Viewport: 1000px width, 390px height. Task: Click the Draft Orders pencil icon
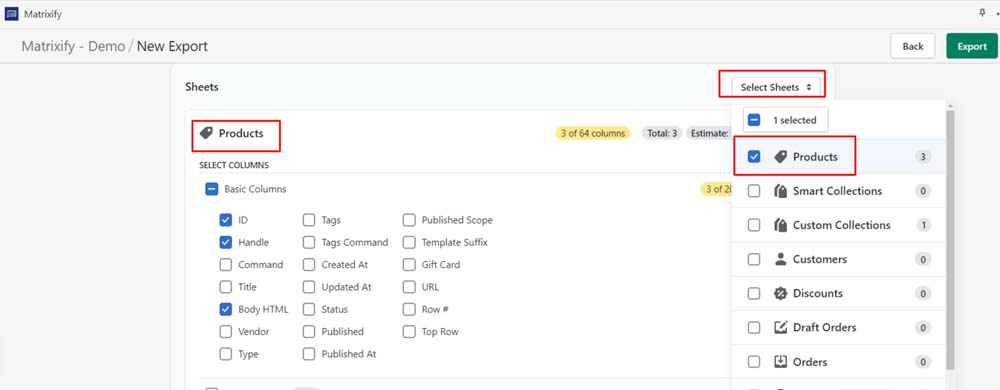click(781, 328)
